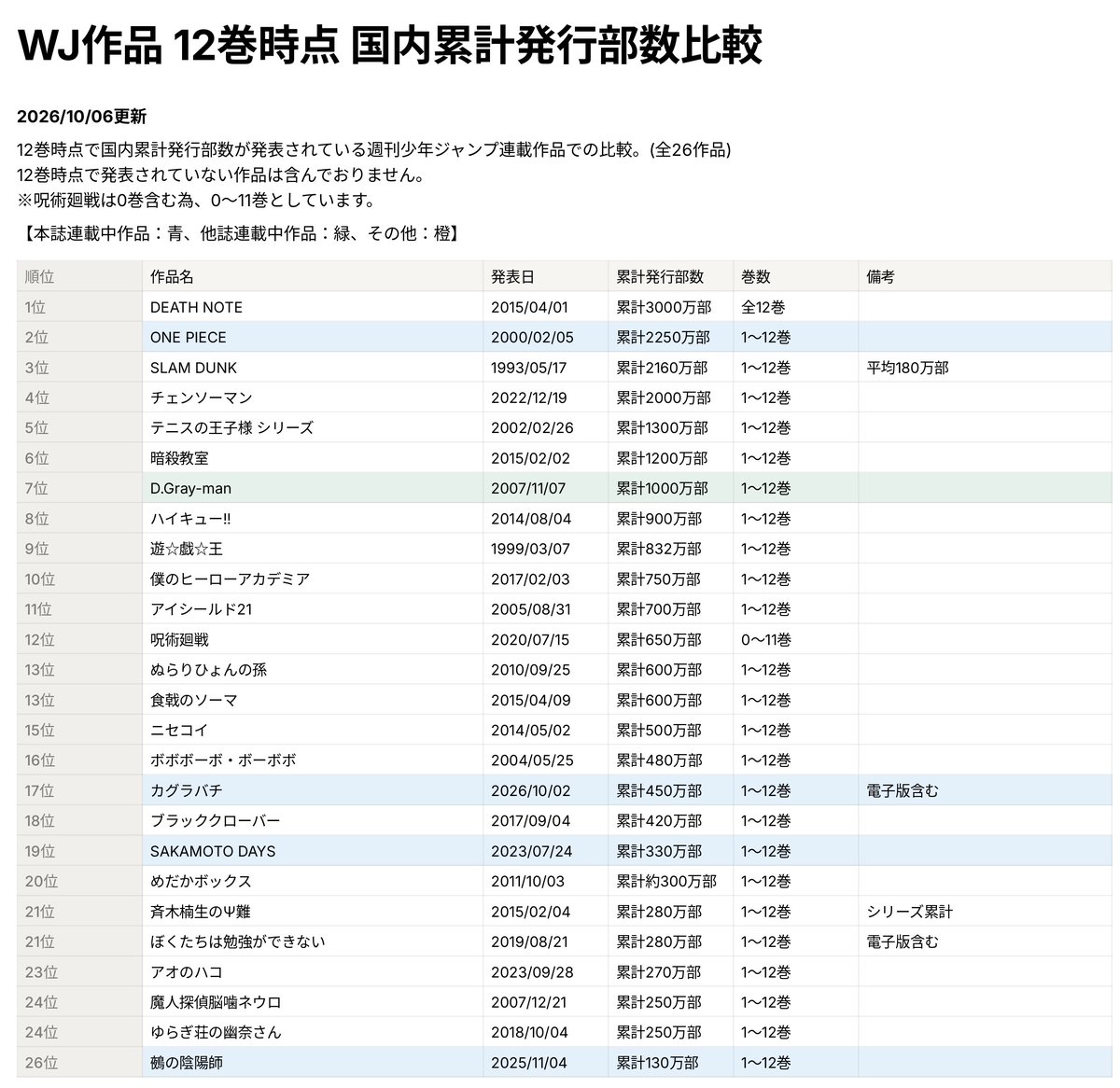Click the date 1993/05/17
The height and width of the screenshot is (1088, 1120).
coord(528,368)
